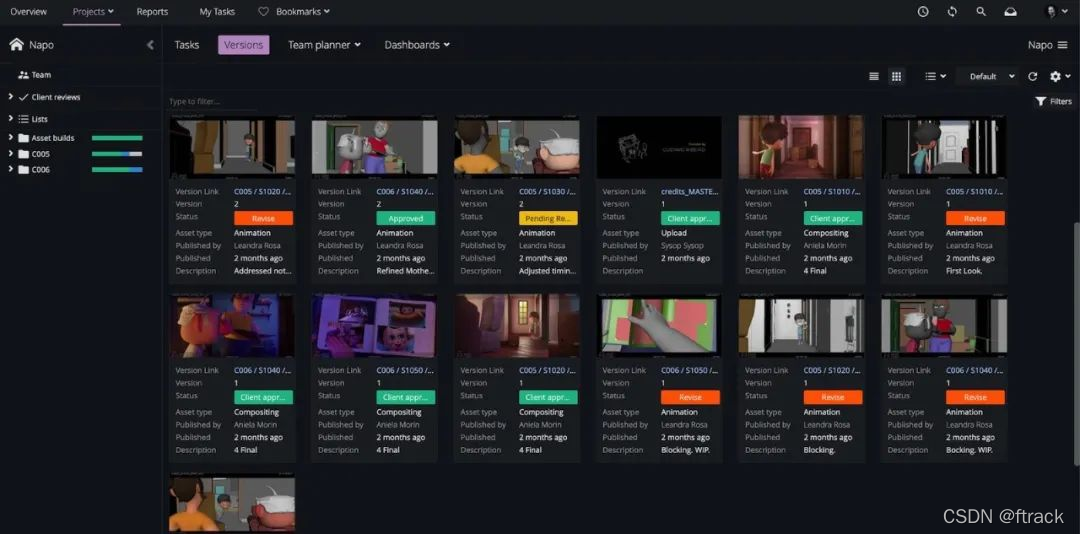
Task: Open the Dashboards dropdown
Action: click(417, 45)
